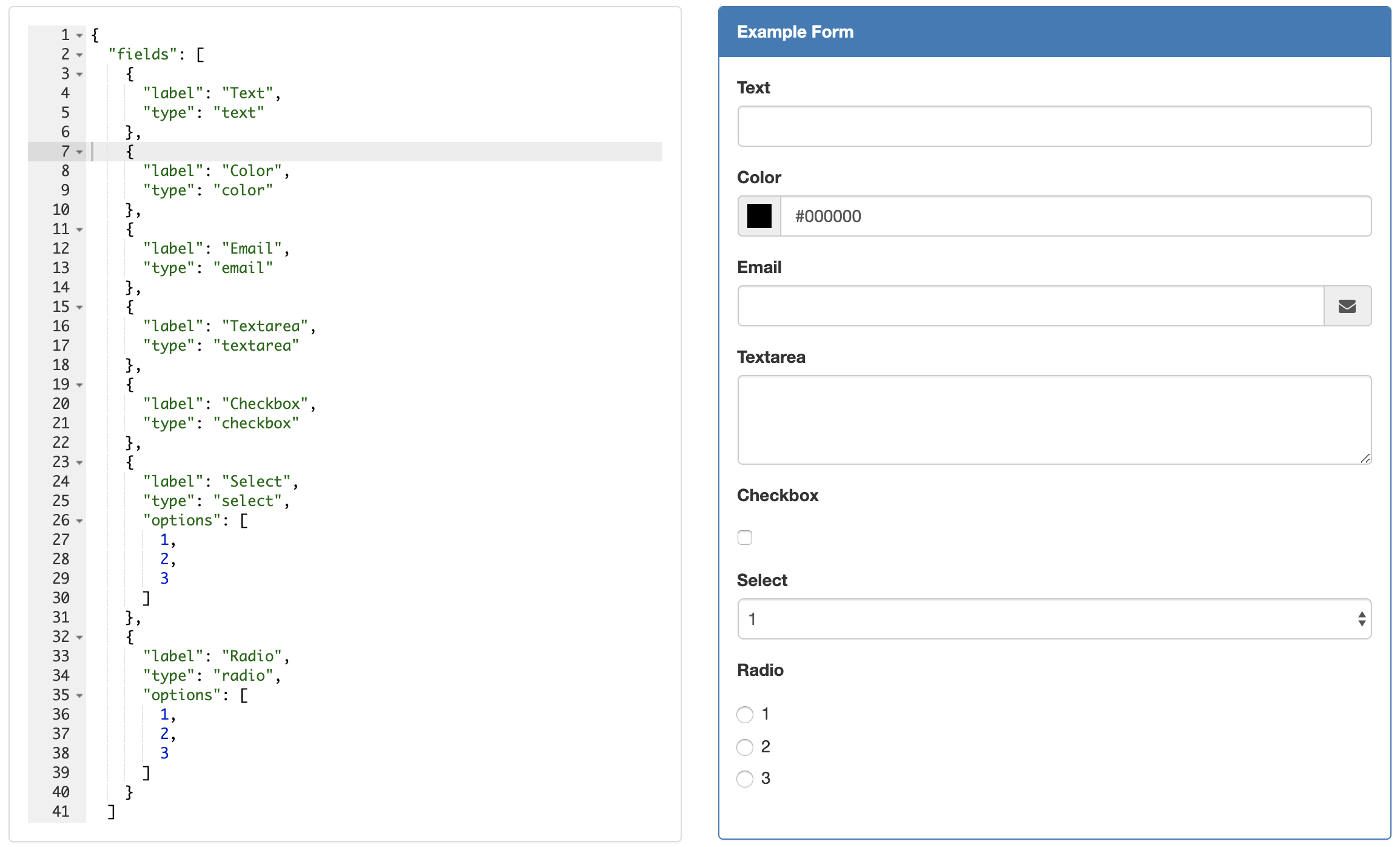Viewport: 1400px width, 847px height.
Task: Fold the Color object at line 7
Action: (x=79, y=152)
